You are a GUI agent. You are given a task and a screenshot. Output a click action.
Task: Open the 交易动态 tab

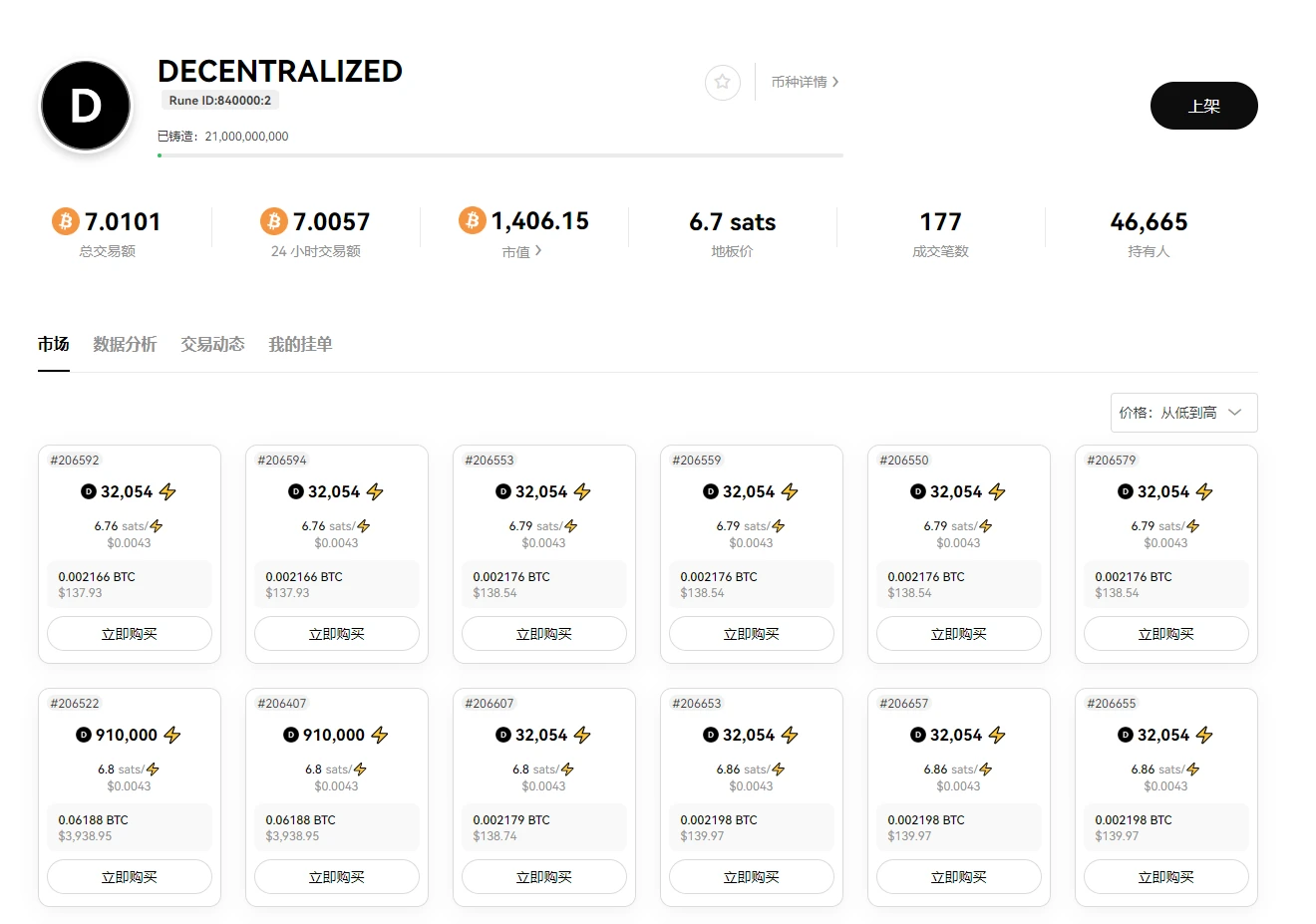coord(212,344)
